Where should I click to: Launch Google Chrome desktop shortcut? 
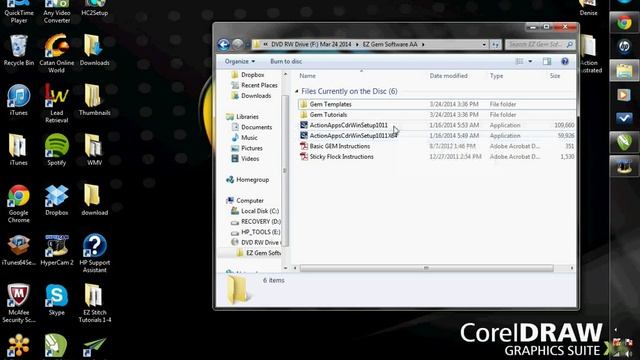click(x=18, y=203)
